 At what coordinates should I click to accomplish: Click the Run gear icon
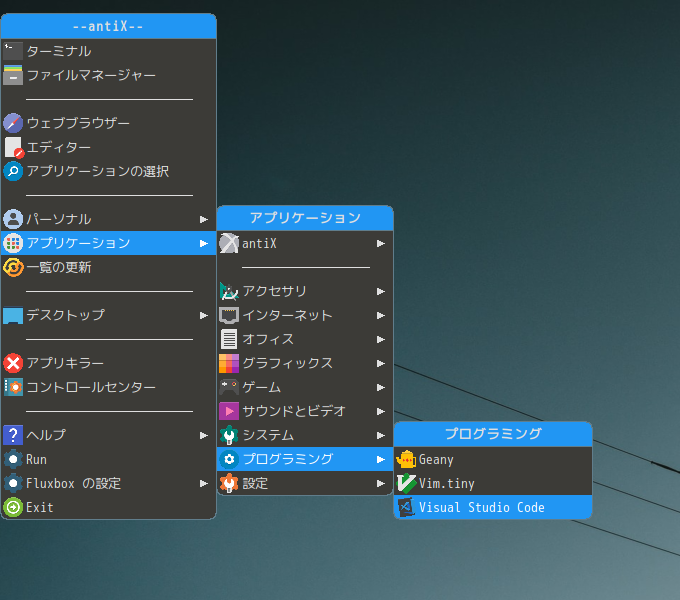pyautogui.click(x=13, y=459)
